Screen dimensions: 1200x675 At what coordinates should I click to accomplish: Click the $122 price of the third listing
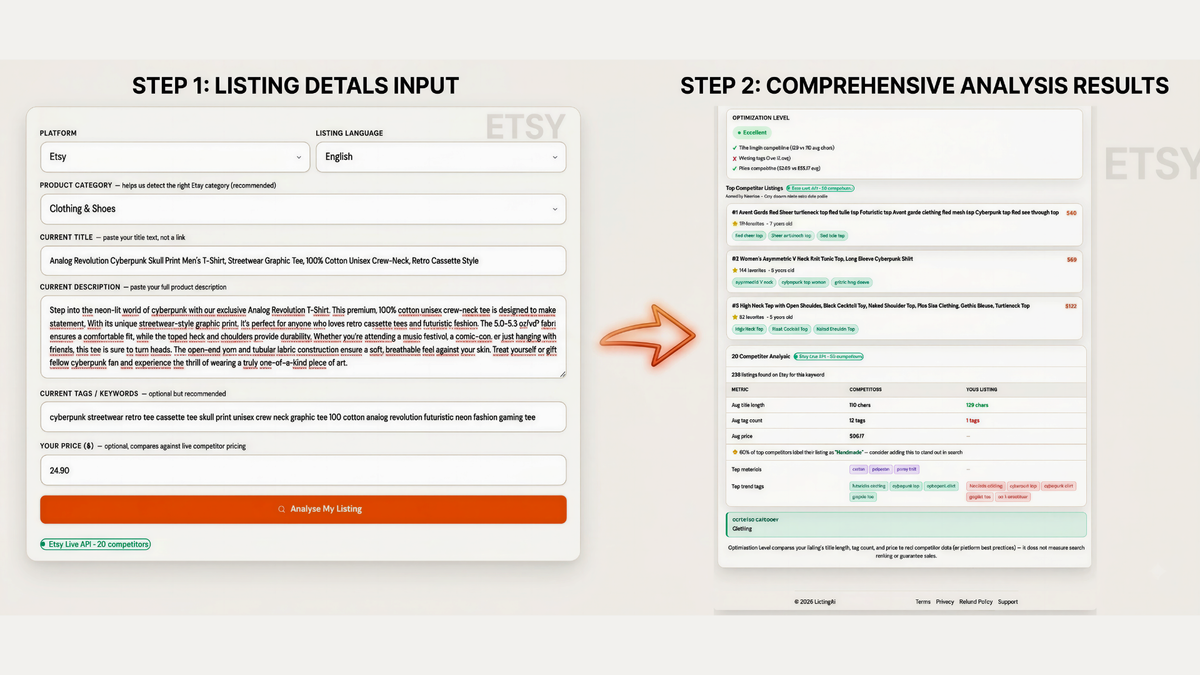[1071, 306]
